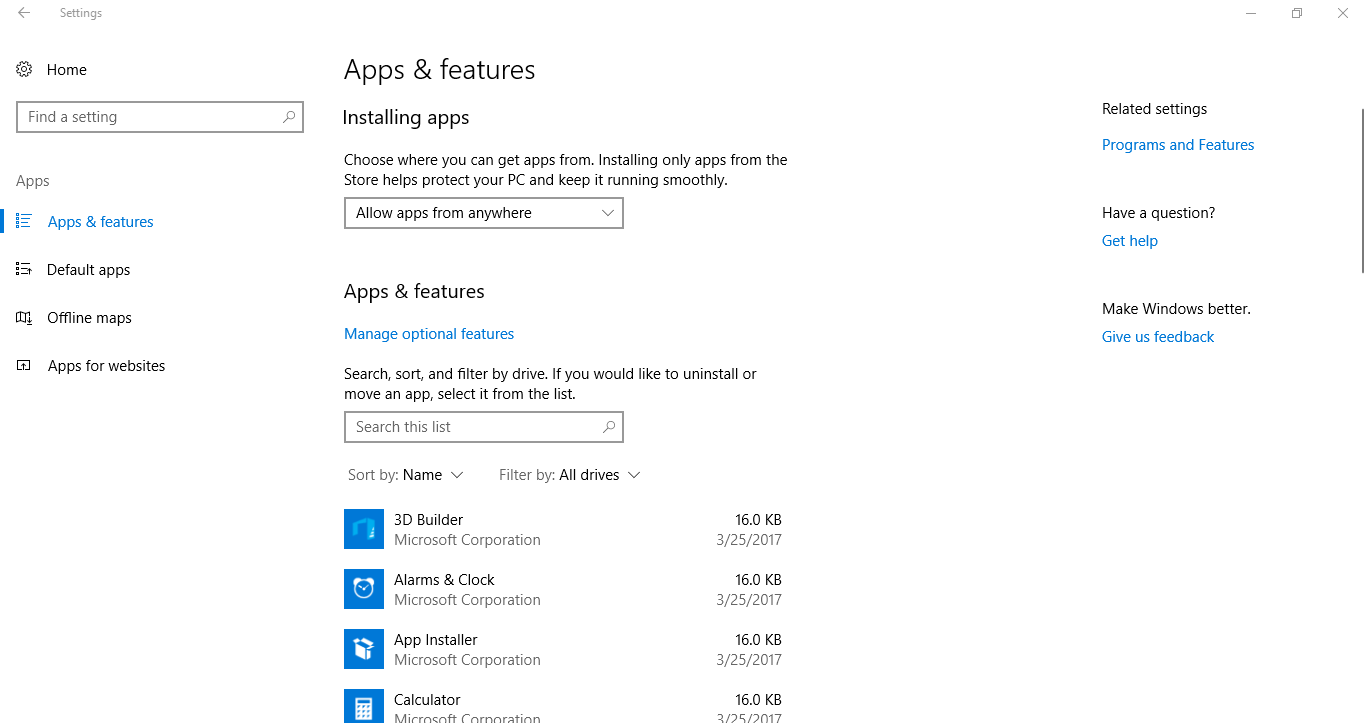
Task: Click Give us feedback link
Action: (1158, 337)
